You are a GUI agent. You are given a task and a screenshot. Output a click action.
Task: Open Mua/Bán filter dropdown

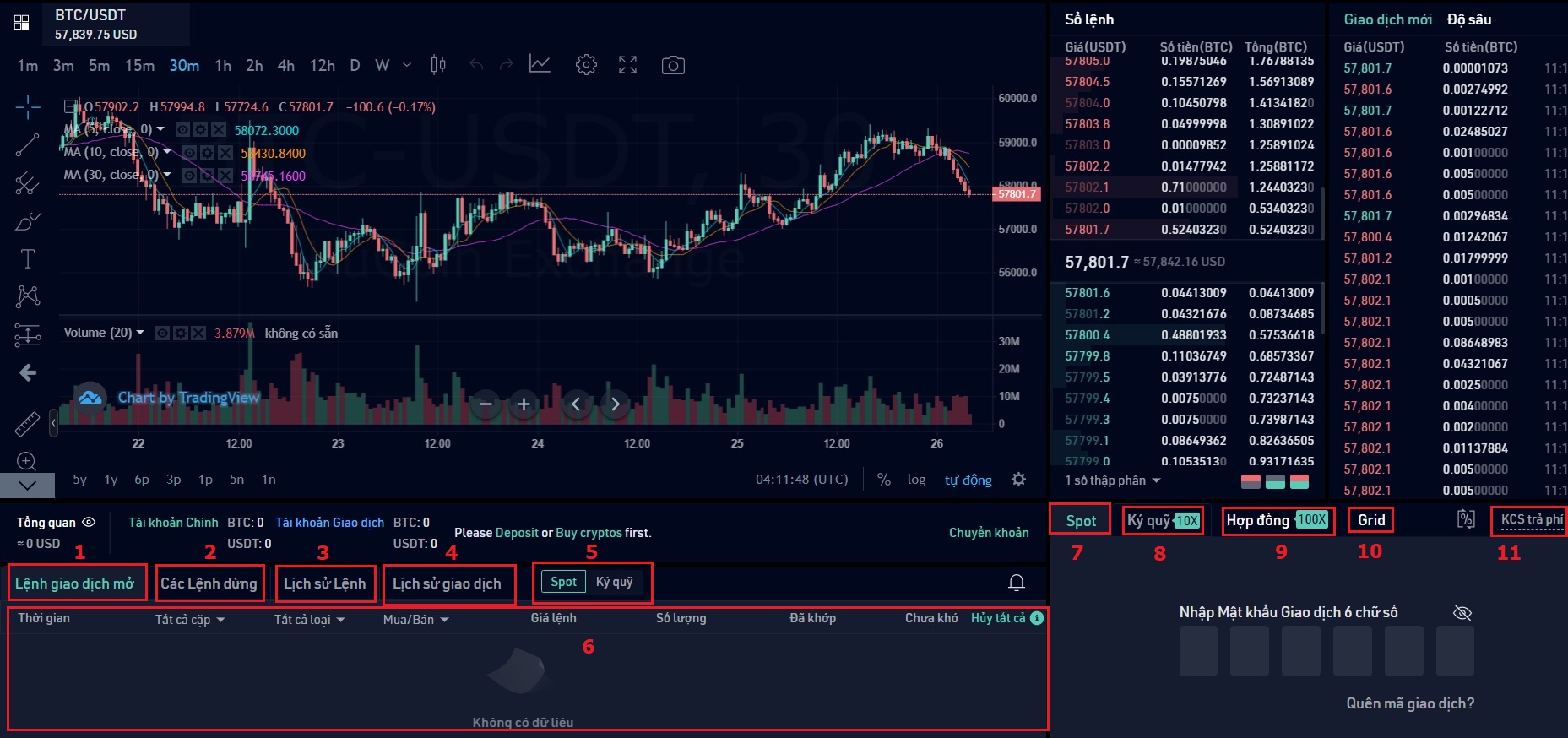pyautogui.click(x=415, y=620)
